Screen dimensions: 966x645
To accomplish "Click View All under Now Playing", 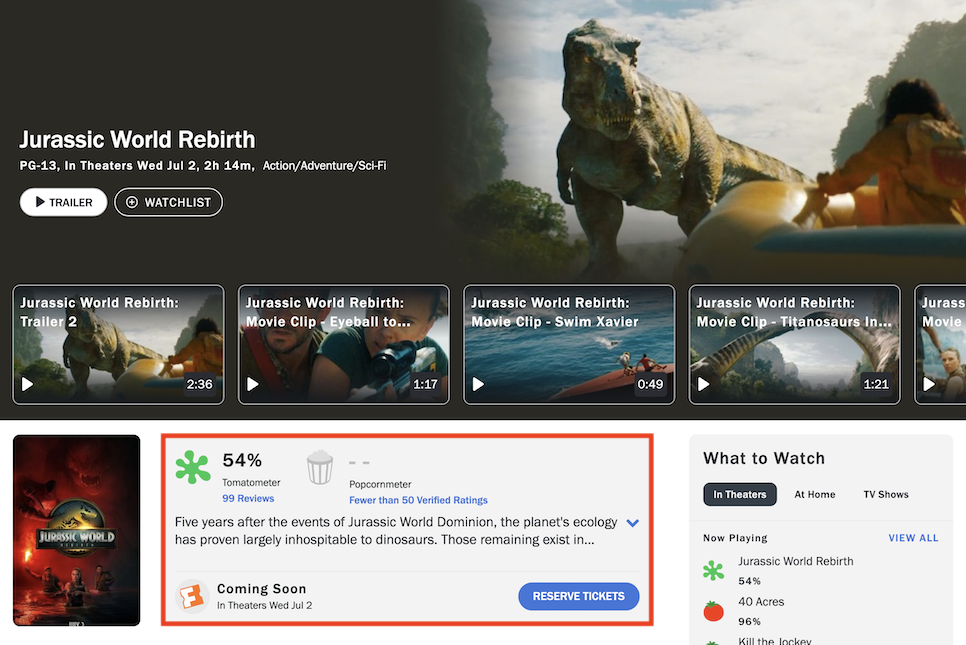I will (914, 538).
